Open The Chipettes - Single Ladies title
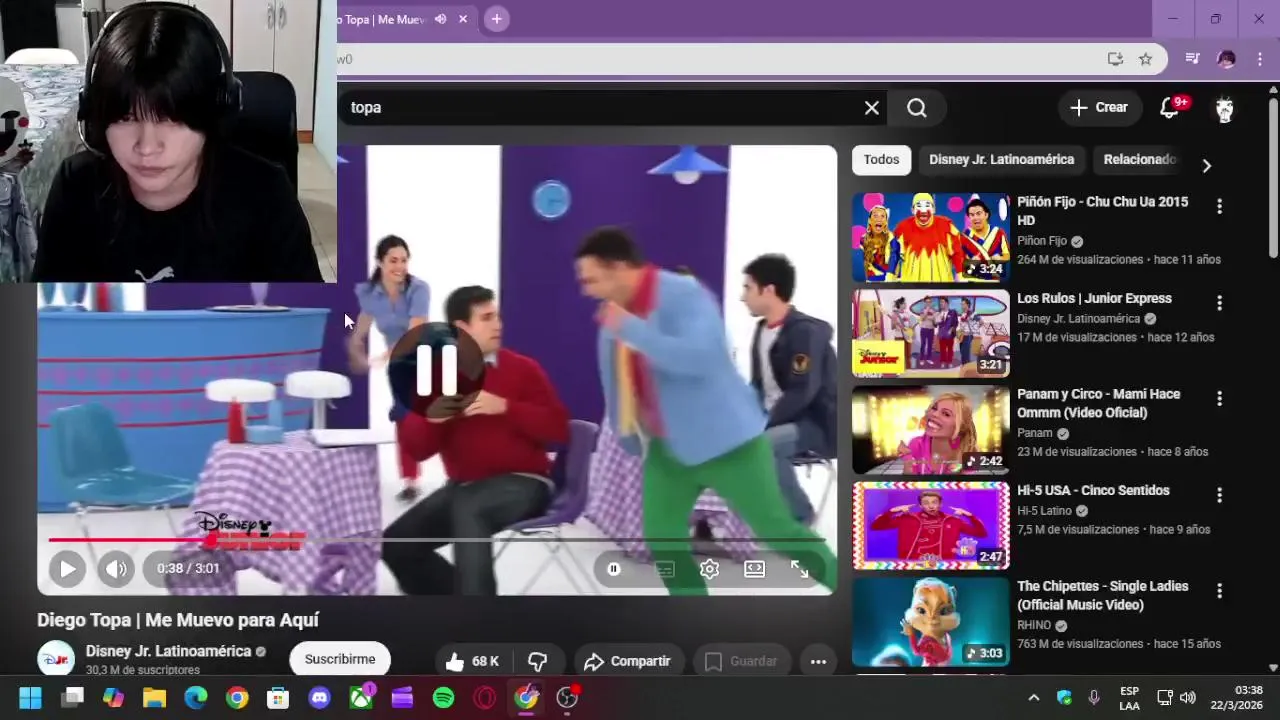The image size is (1280, 720). click(x=1103, y=596)
